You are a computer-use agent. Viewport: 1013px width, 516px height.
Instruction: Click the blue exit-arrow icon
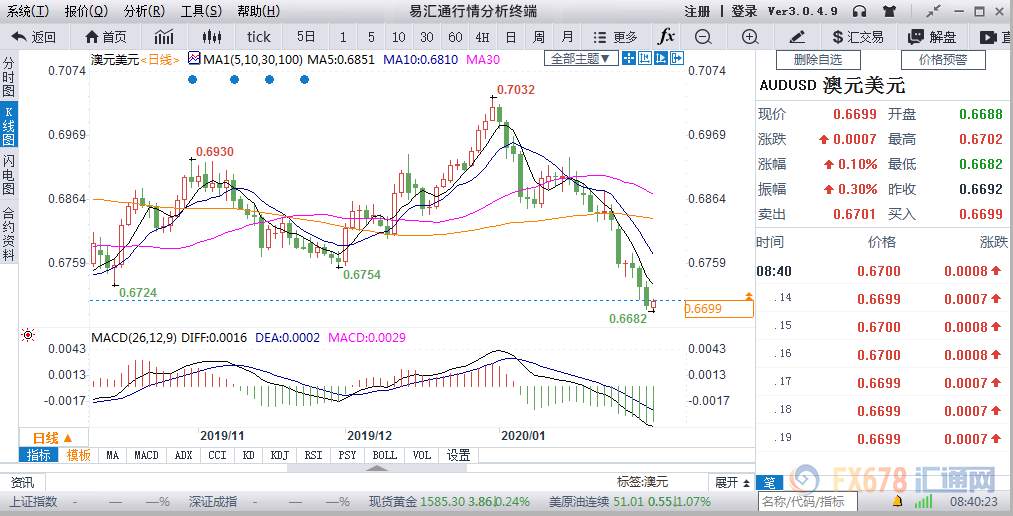click(x=676, y=59)
